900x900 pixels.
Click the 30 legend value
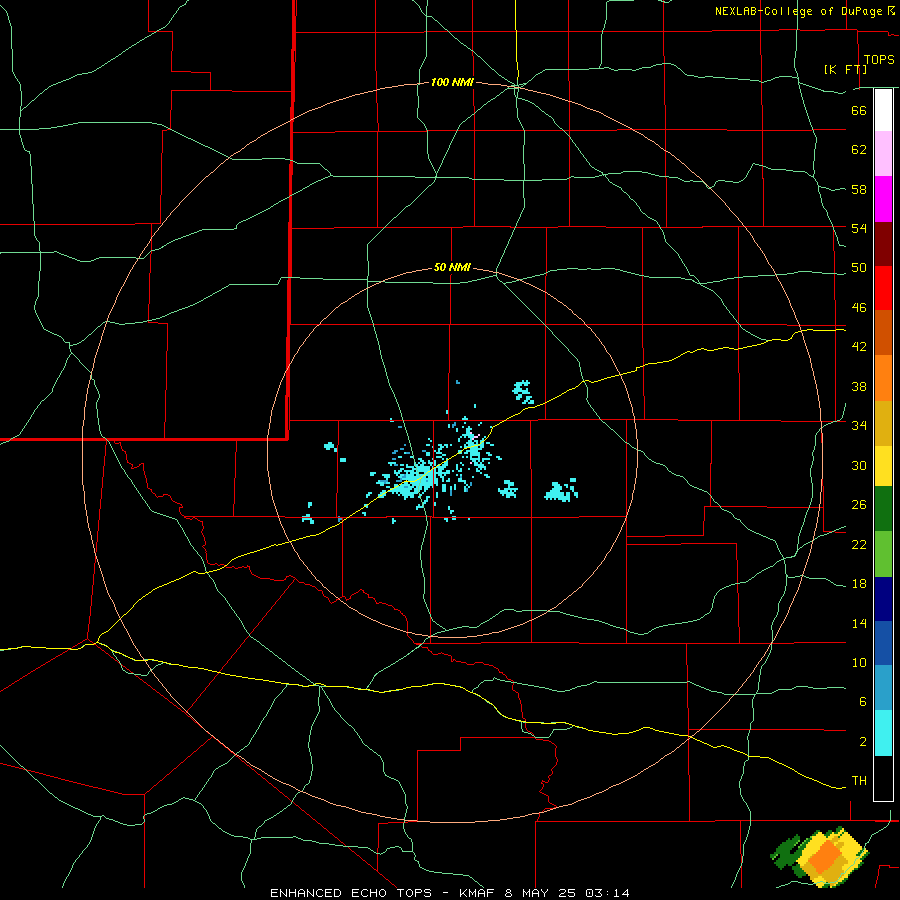859,465
